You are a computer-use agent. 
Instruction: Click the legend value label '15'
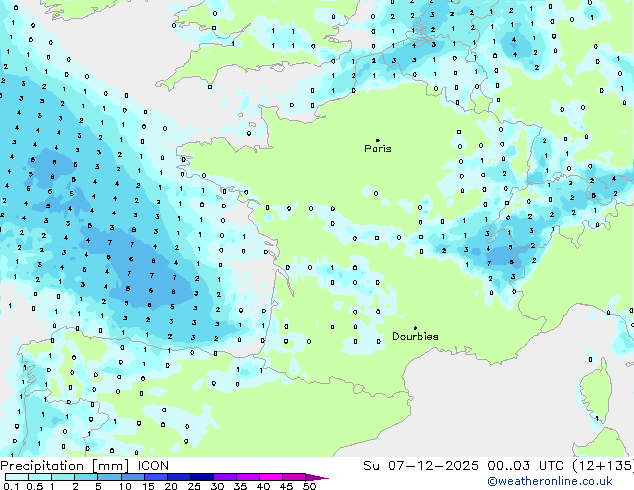click(x=148, y=486)
